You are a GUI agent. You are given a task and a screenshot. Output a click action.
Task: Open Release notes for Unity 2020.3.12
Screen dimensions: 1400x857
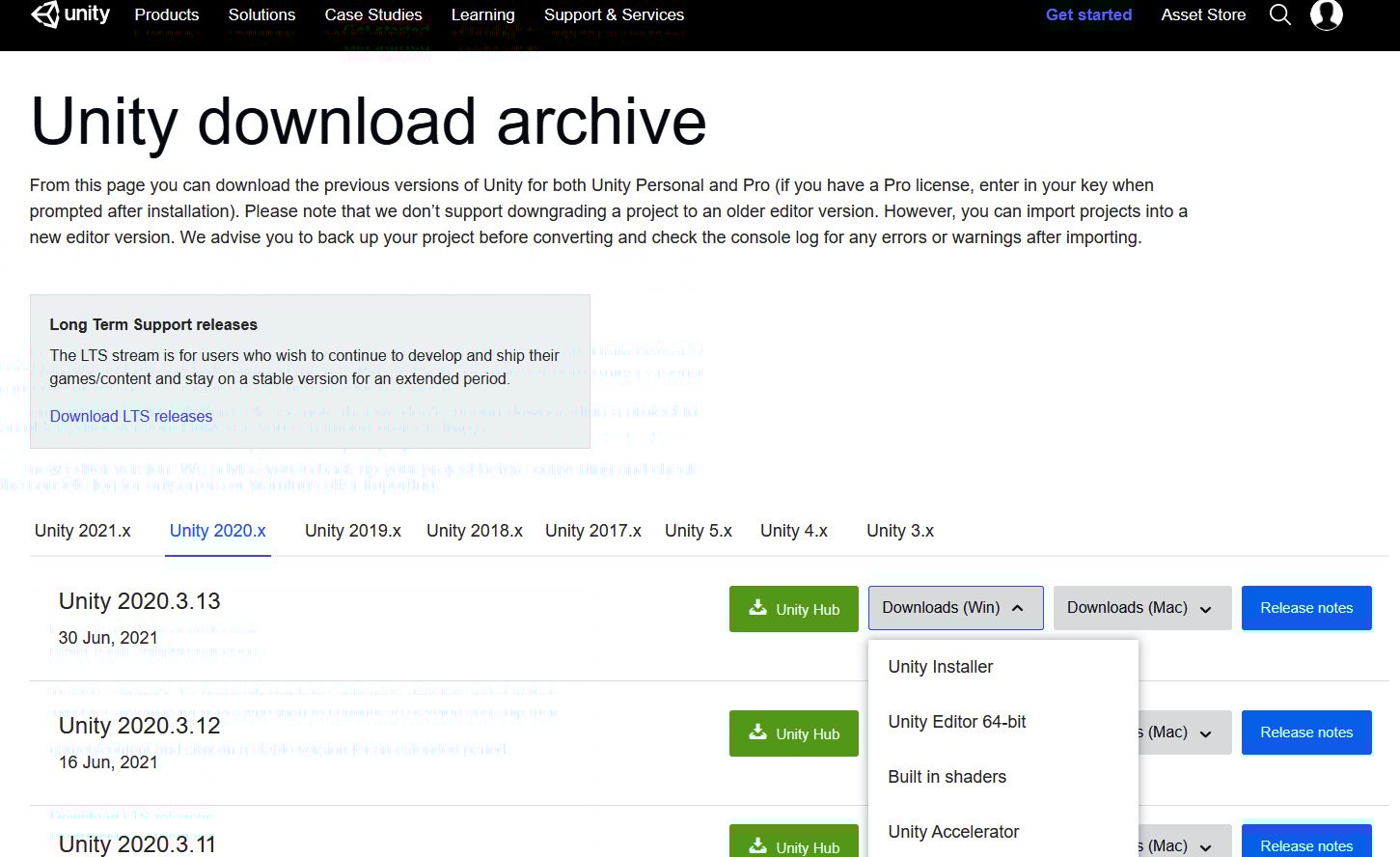1306,733
